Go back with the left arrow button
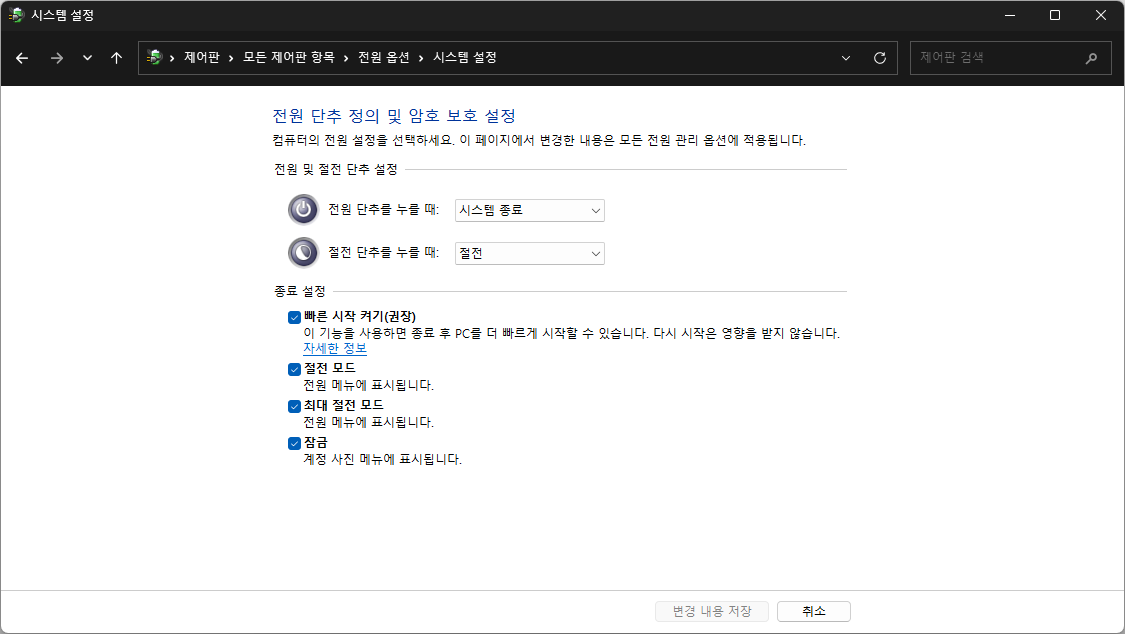The width and height of the screenshot is (1125, 634). click(x=22, y=58)
